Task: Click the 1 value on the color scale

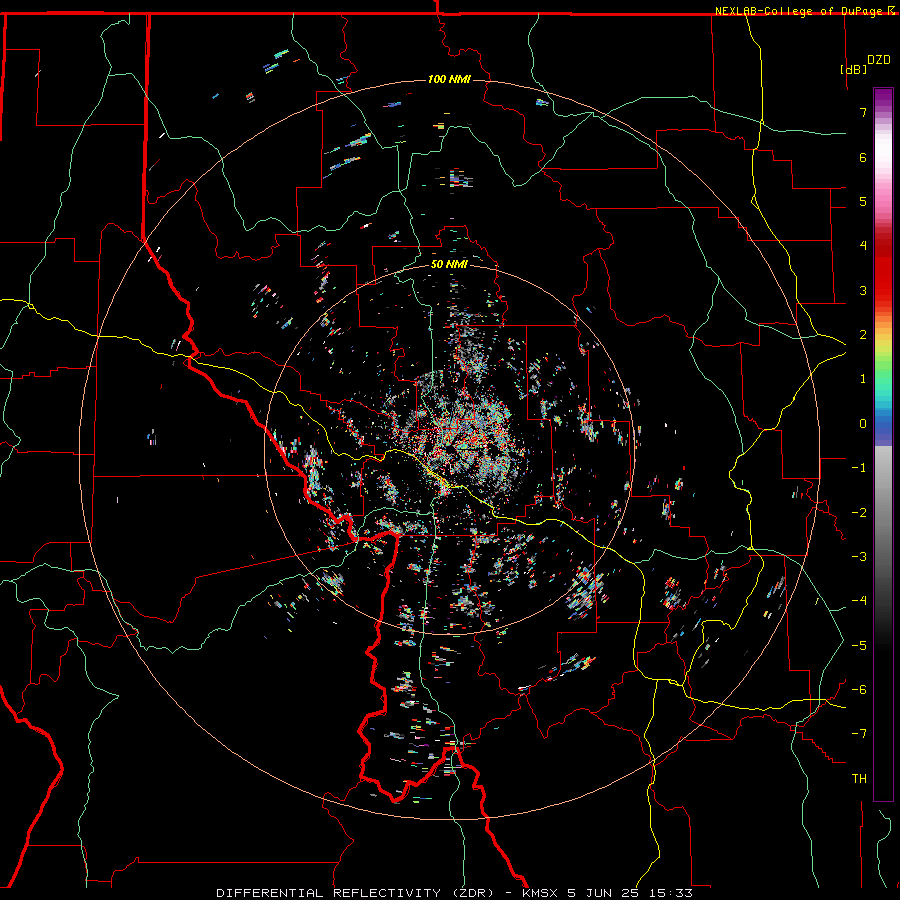Action: (x=863, y=379)
